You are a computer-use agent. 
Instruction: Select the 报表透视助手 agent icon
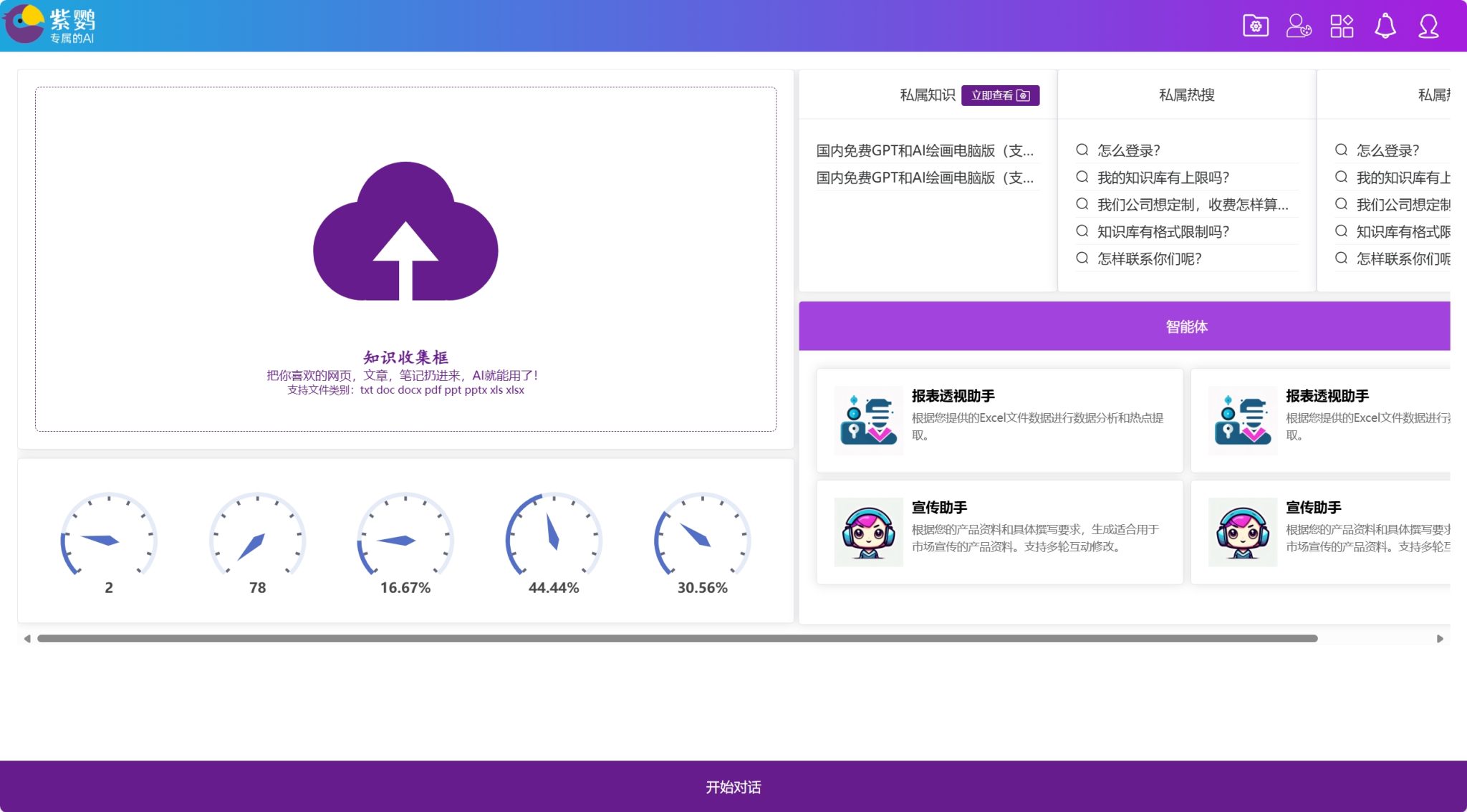(867, 417)
